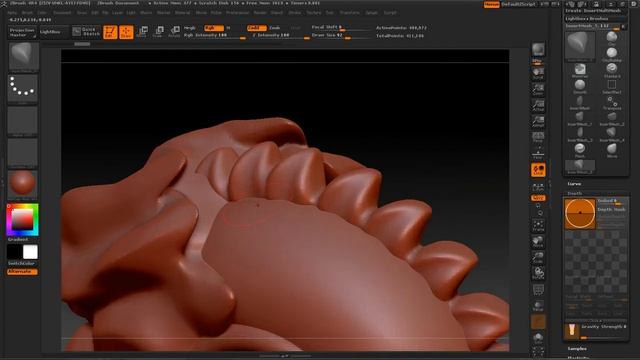Activate the Move transform mode in top shelf

click(x=143, y=31)
